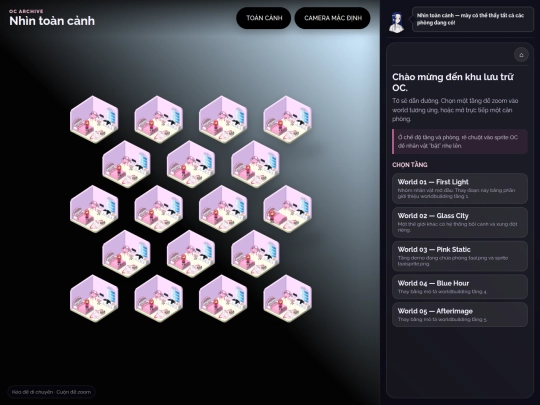Open the first room in the top row
This screenshot has height=405, width=540.
[94, 120]
